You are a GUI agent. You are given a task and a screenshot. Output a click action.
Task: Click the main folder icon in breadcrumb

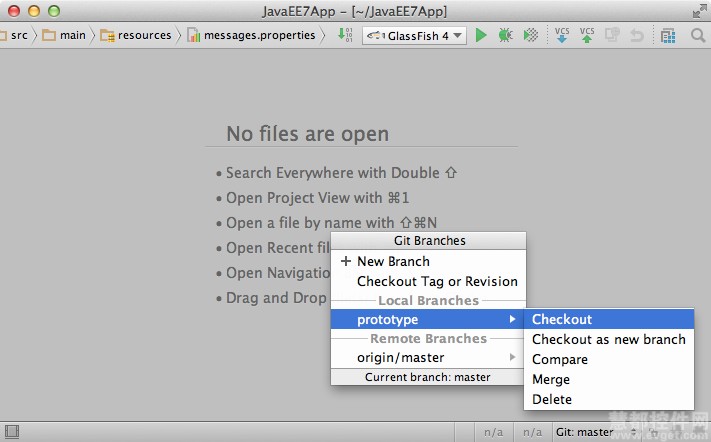pyautogui.click(x=49, y=35)
